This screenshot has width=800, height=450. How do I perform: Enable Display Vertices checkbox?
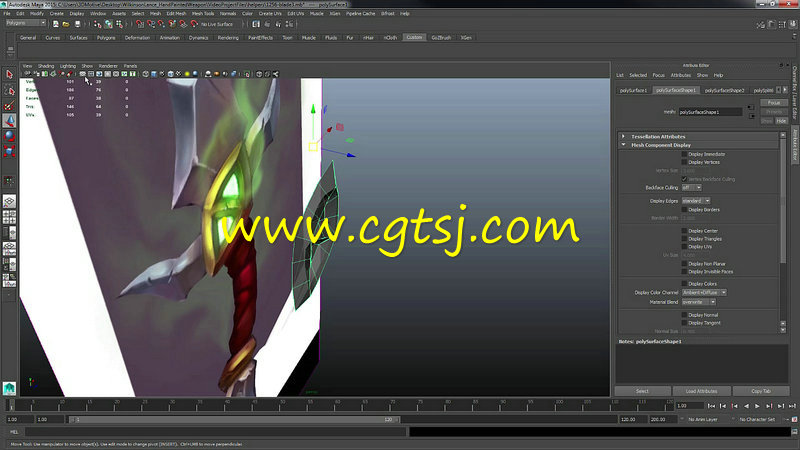(x=685, y=162)
